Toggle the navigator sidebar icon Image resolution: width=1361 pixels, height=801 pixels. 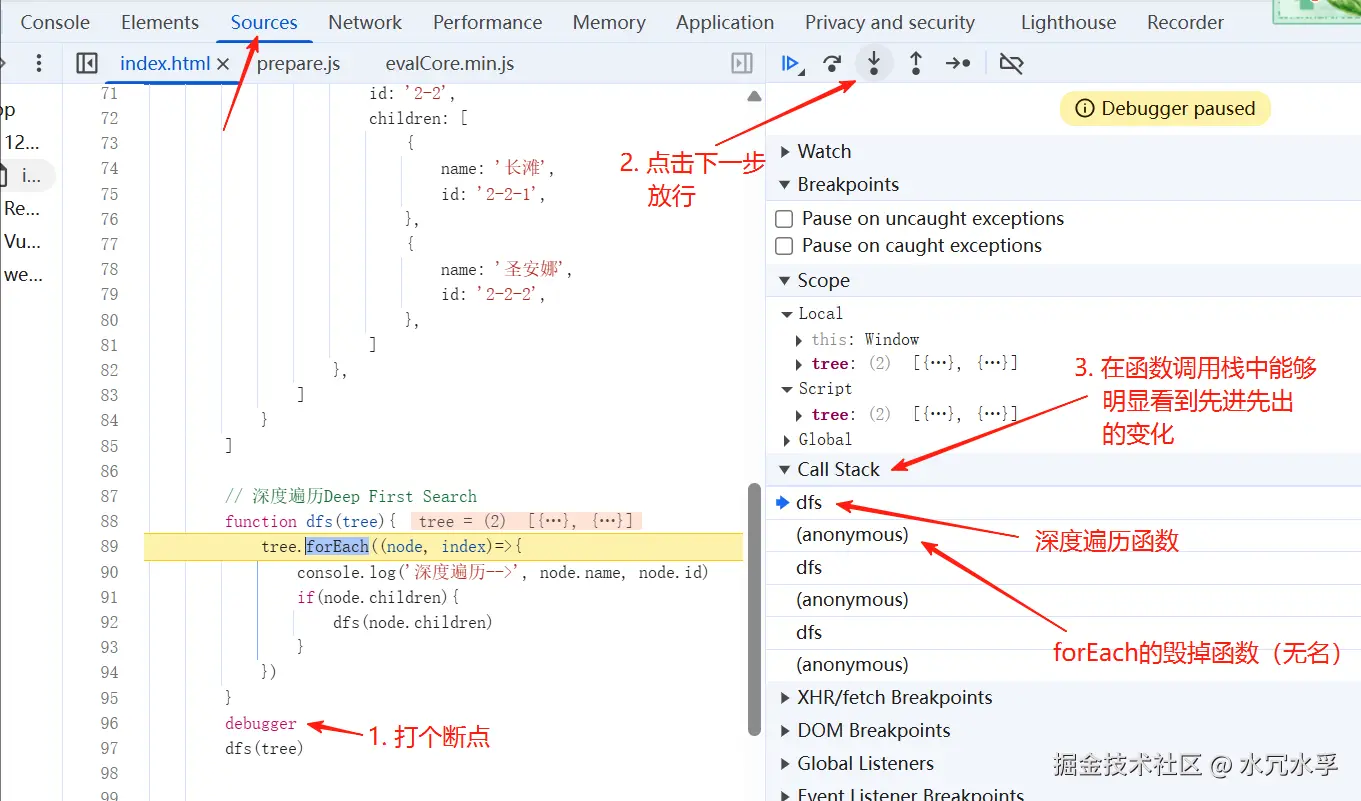click(87, 64)
